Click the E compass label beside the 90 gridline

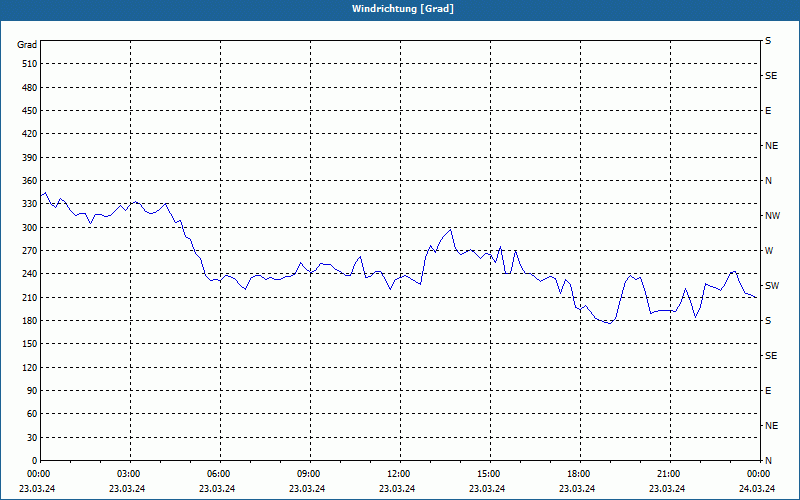pyautogui.click(x=768, y=391)
